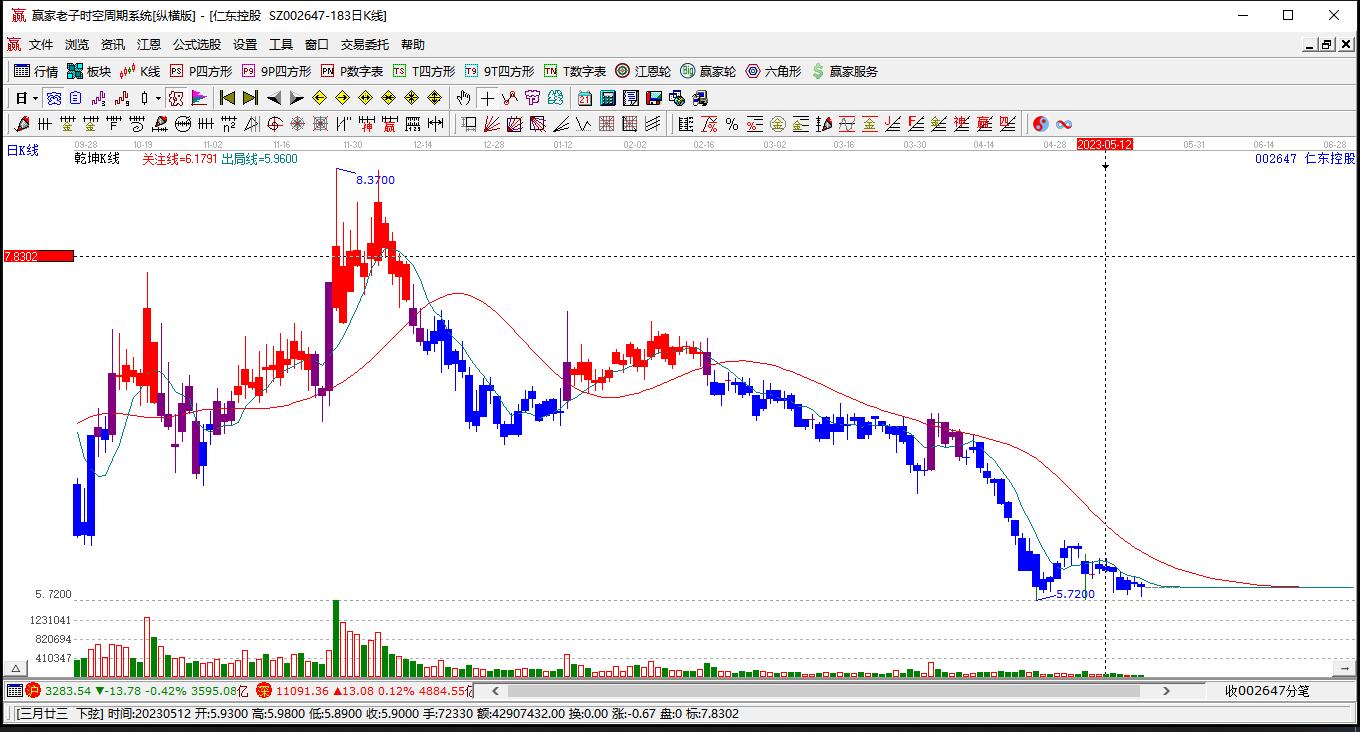Step chart left with black left arrow
The width and height of the screenshot is (1360, 732).
[274, 98]
